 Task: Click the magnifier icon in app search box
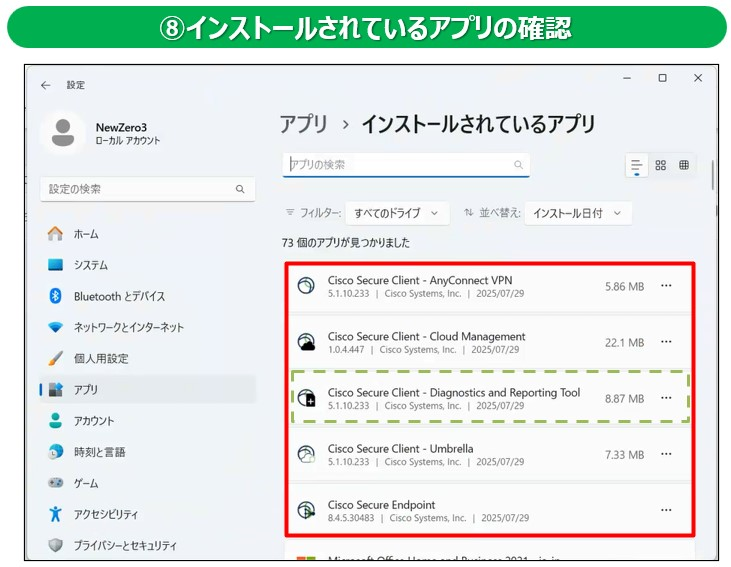pos(518,165)
